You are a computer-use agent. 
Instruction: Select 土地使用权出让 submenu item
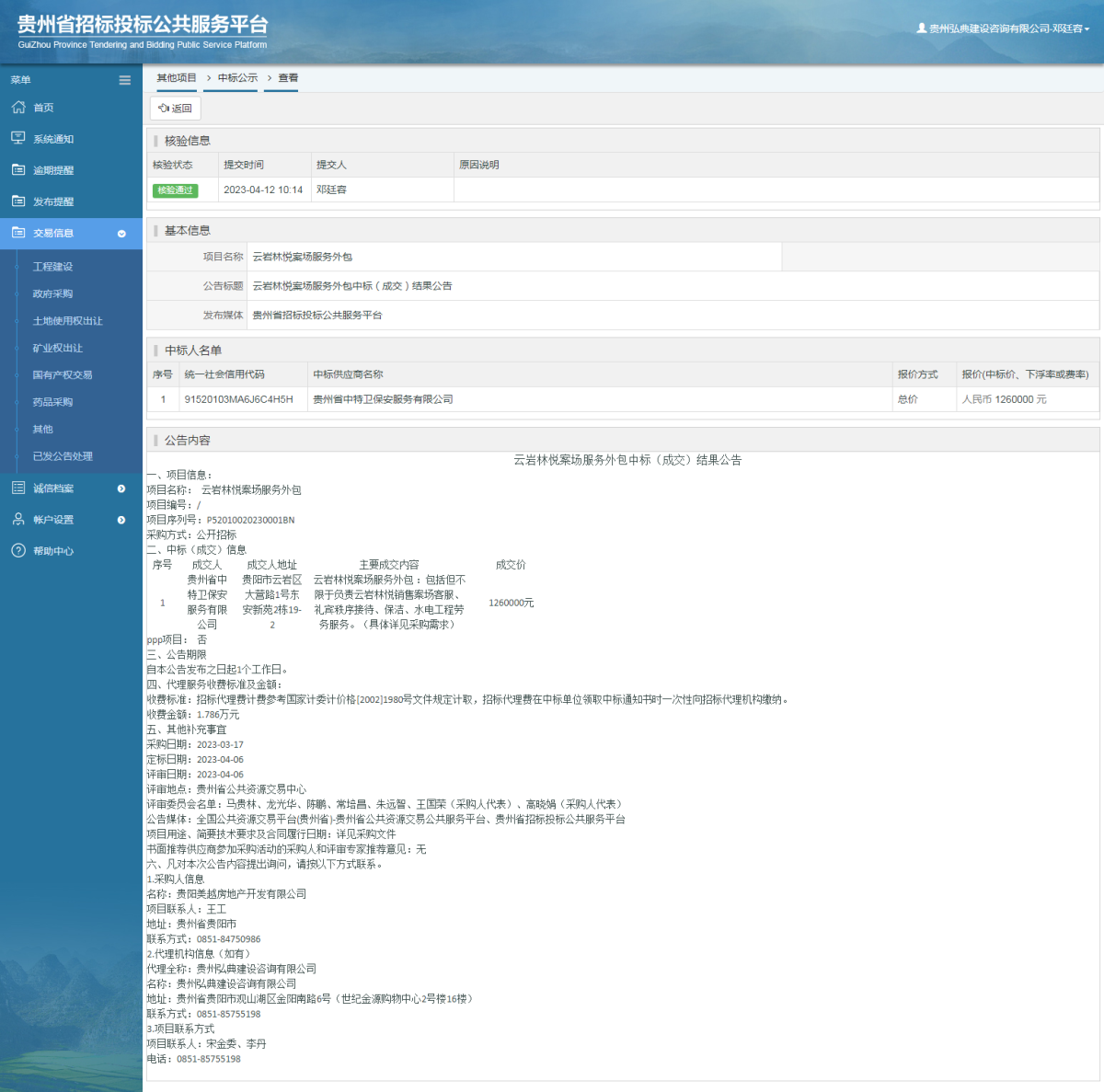tap(67, 321)
